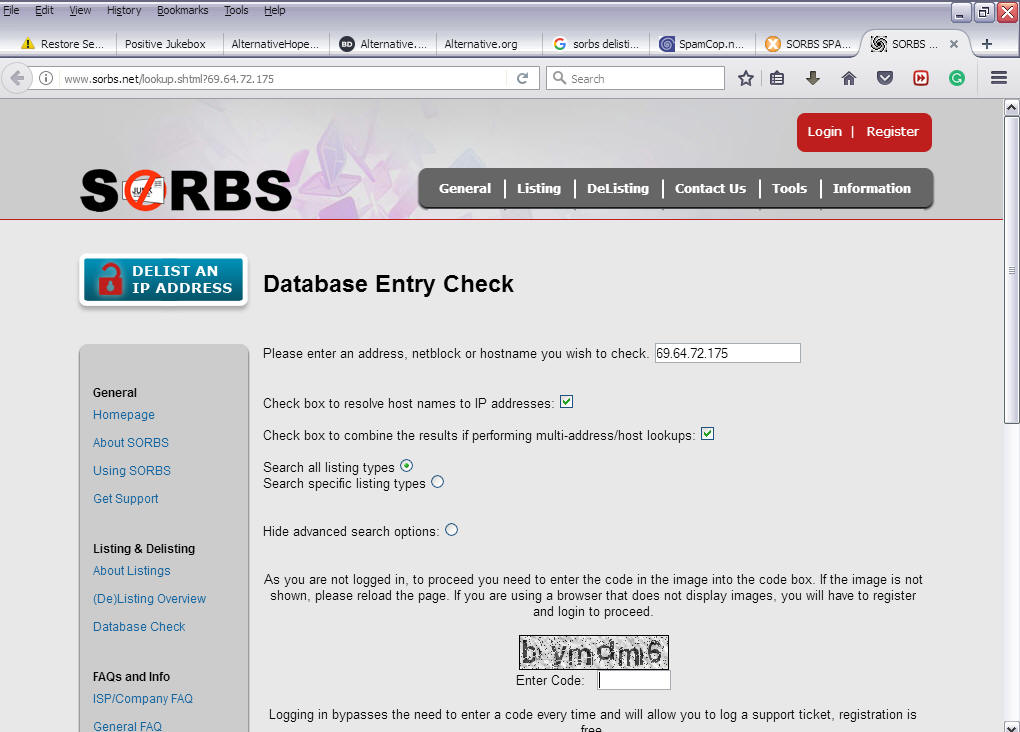Open the General navigation menu
Viewport: 1020px width, 732px height.
464,188
